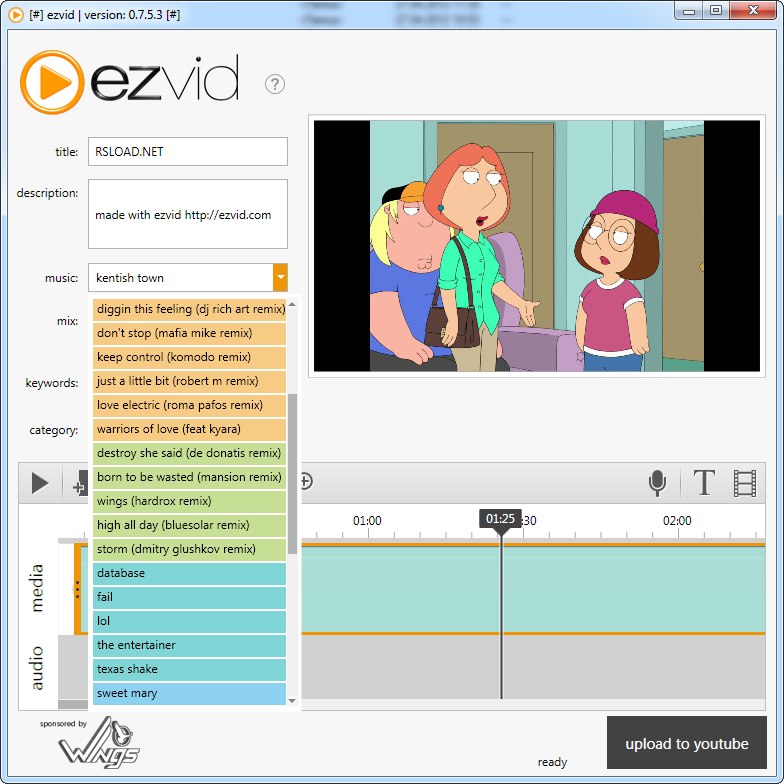The image size is (784, 784).
Task: Minimize the ezvid window
Action: 689,11
